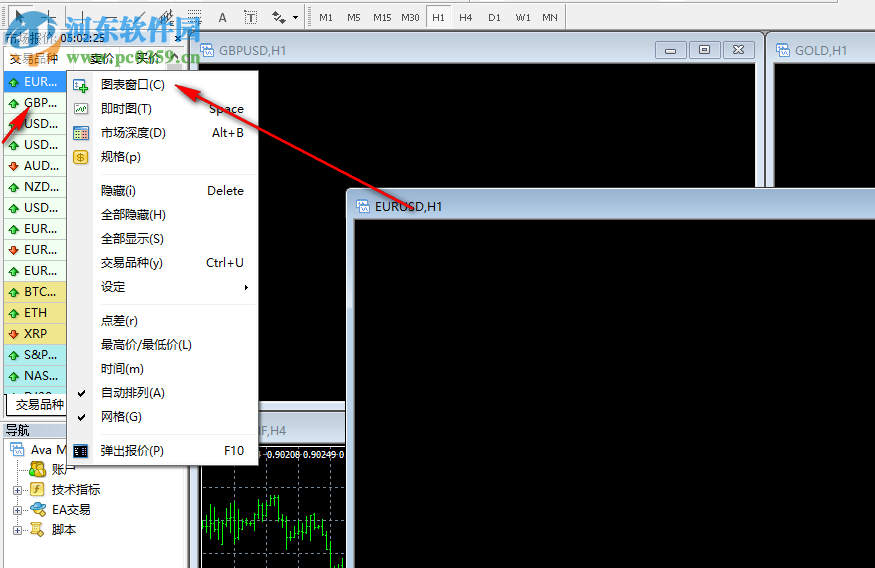Toggle 点差(r) spread column
875x568 pixels.
click(162, 321)
